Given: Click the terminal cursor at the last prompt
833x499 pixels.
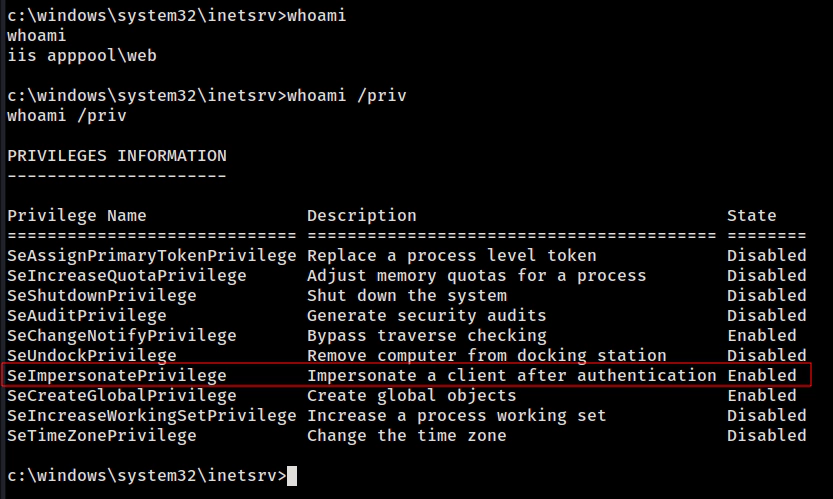Looking at the screenshot, I should pos(292,475).
